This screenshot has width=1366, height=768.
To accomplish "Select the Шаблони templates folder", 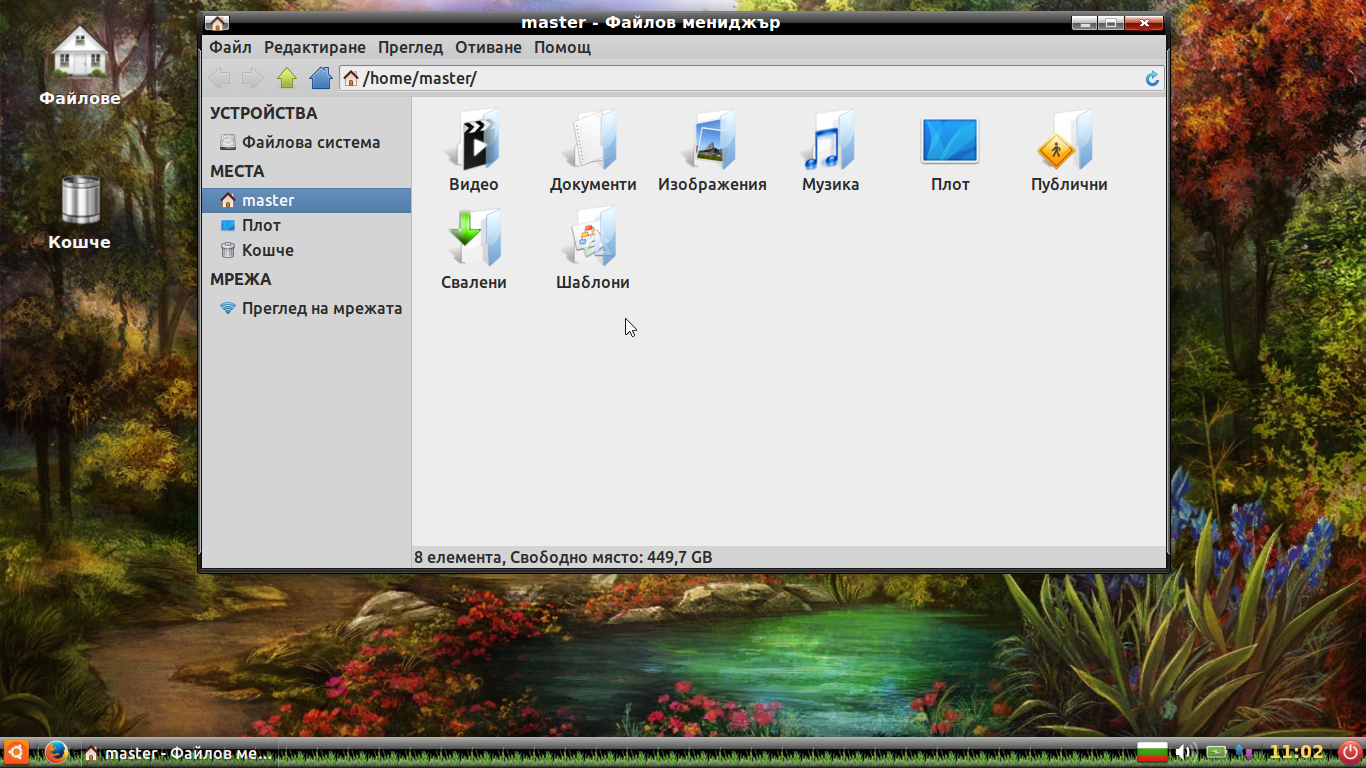I will point(593,249).
